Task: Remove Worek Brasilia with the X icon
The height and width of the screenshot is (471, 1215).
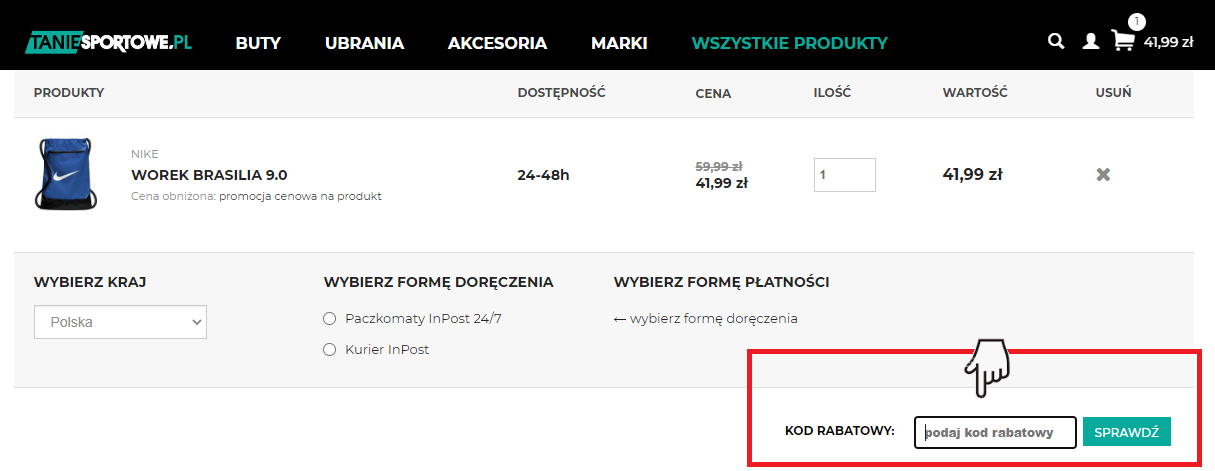Action: click(x=1103, y=174)
